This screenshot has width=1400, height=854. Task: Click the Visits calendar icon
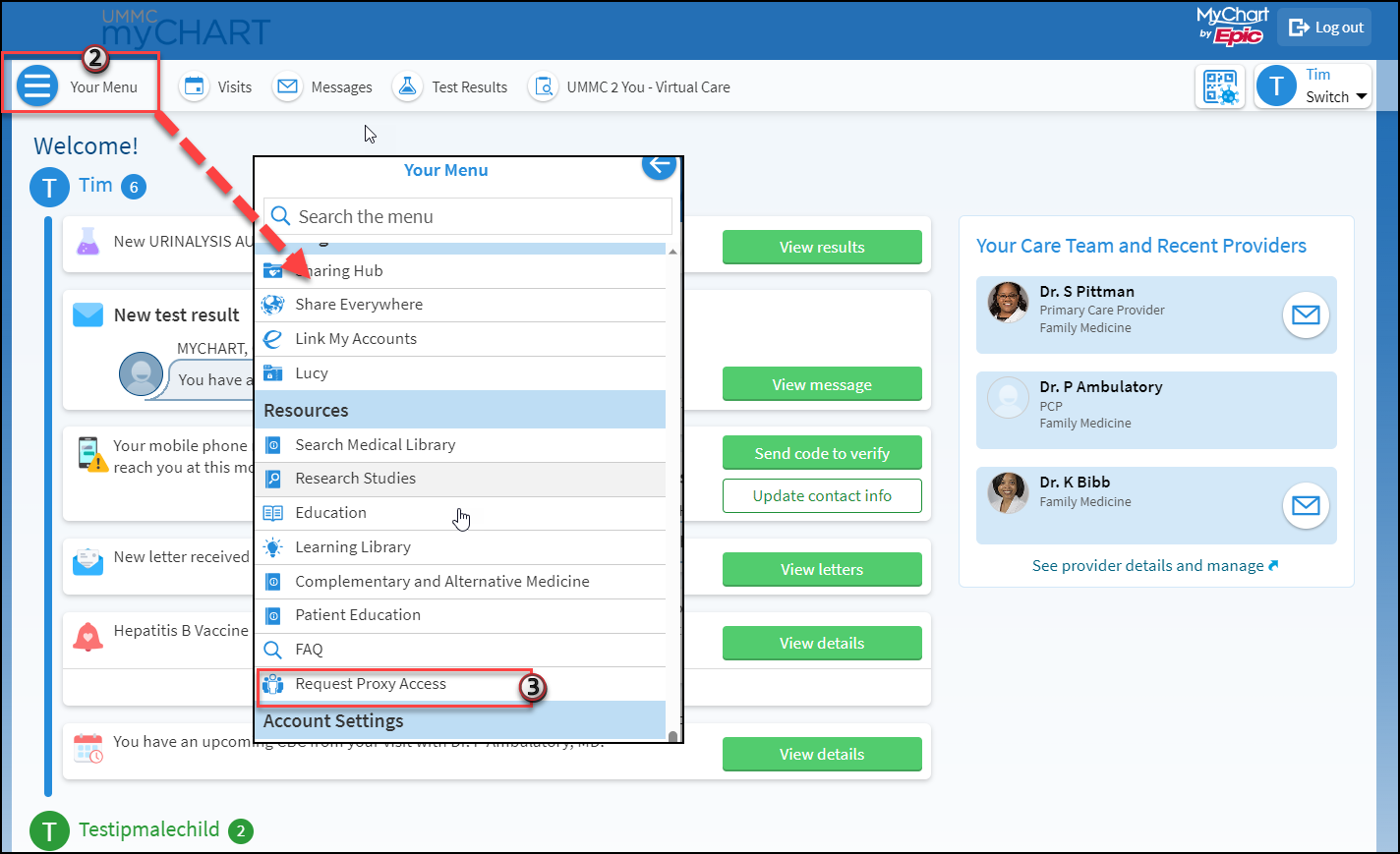coord(194,86)
